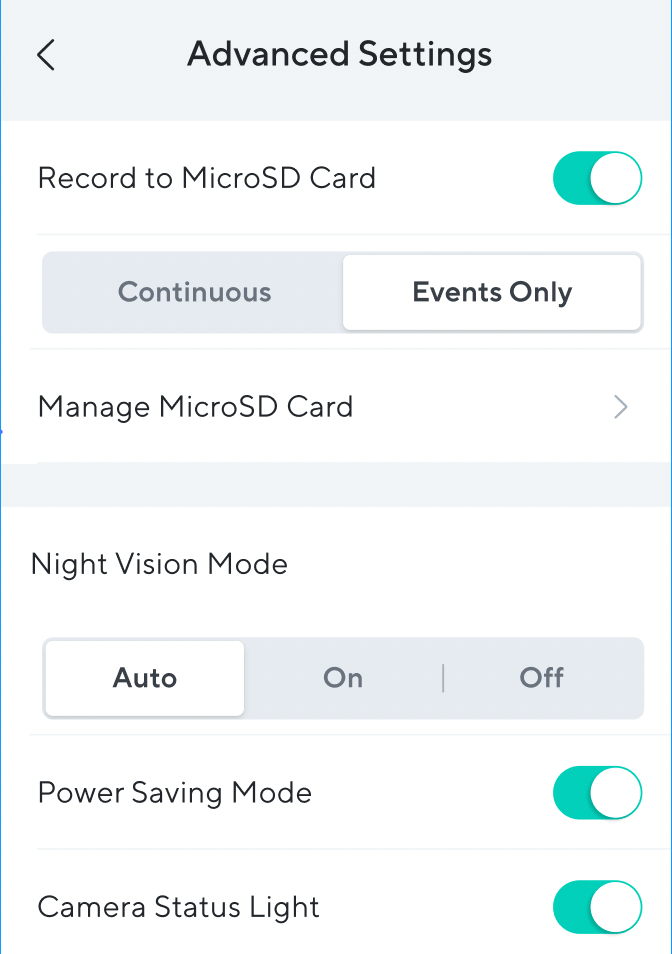This screenshot has height=954, width=672.
Task: Switch to Continuous mode for MicroSD recording
Action: [x=194, y=292]
